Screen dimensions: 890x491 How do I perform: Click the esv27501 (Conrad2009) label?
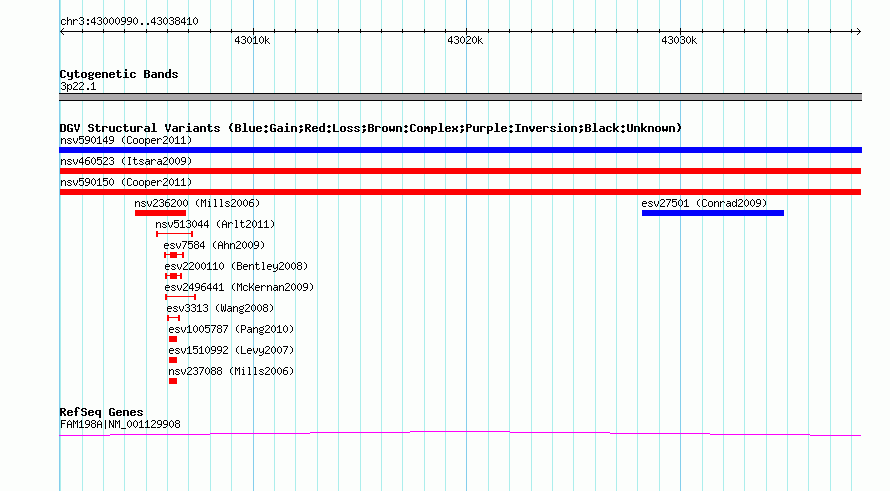click(x=704, y=203)
